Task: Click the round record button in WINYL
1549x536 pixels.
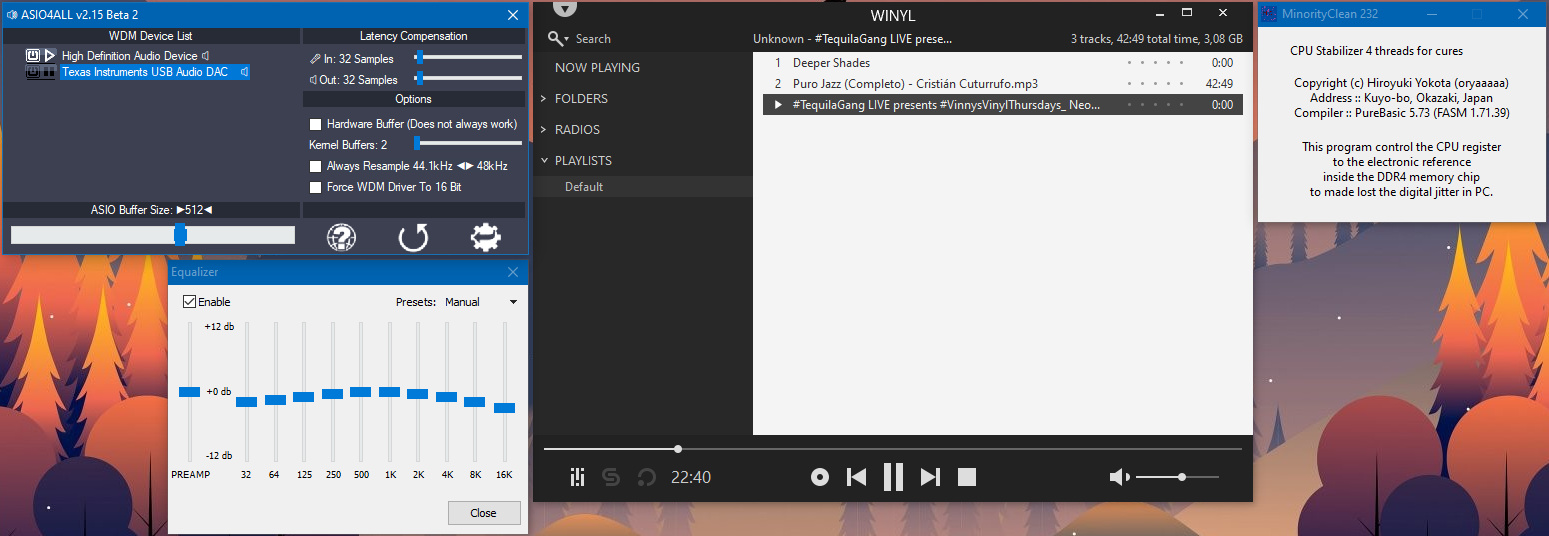Action: (820, 477)
